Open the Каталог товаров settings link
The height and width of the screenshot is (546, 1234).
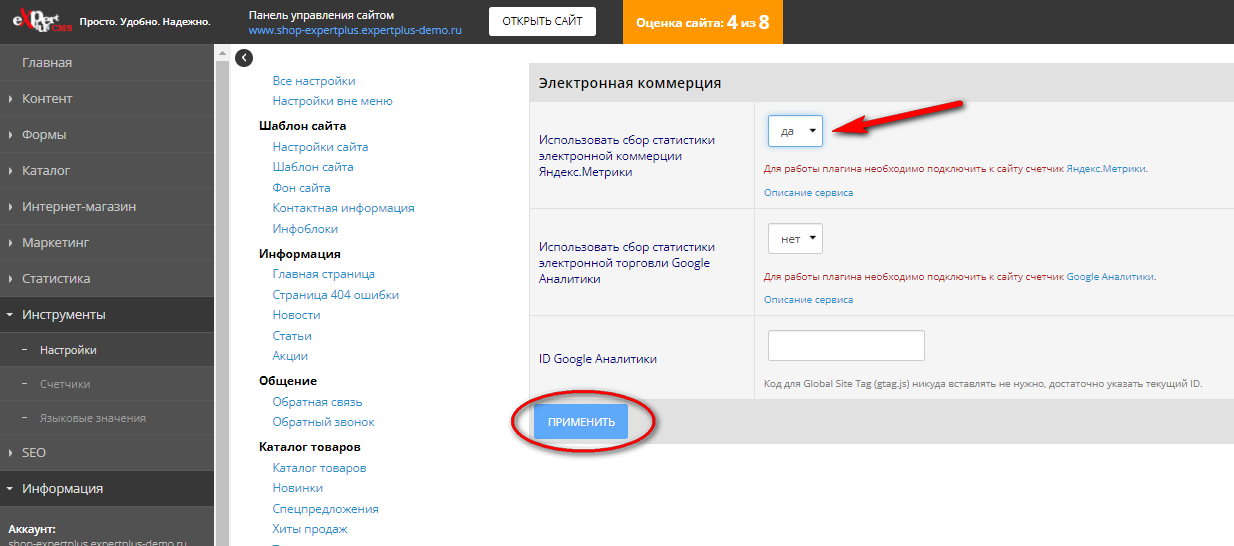(x=320, y=468)
